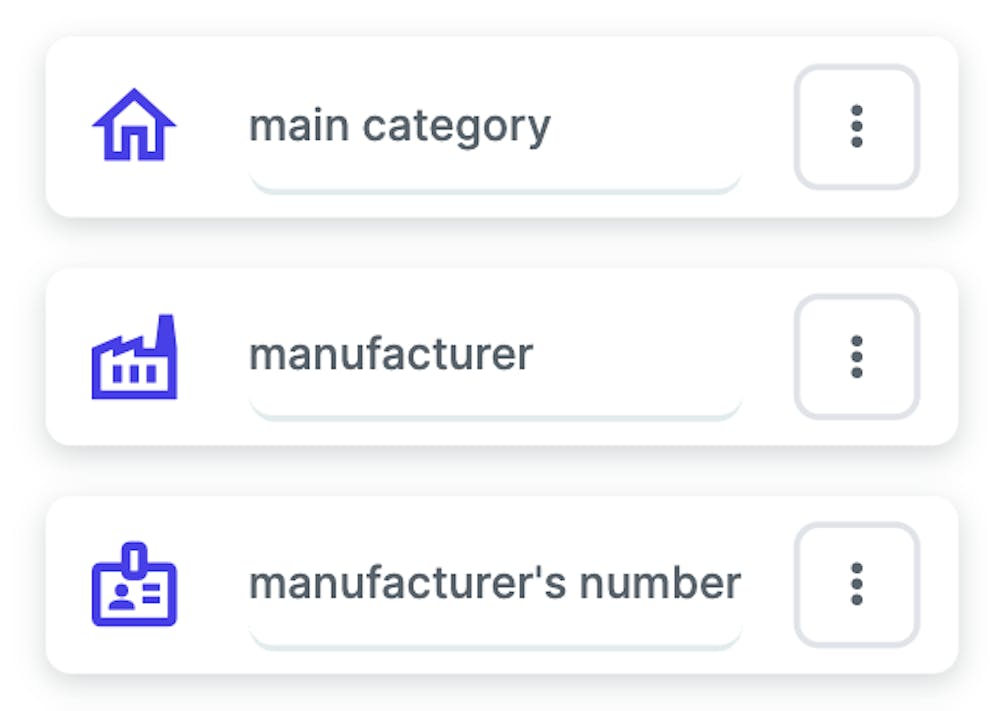
Task: Click the underline below the manufacturer field
Action: [x=495, y=412]
